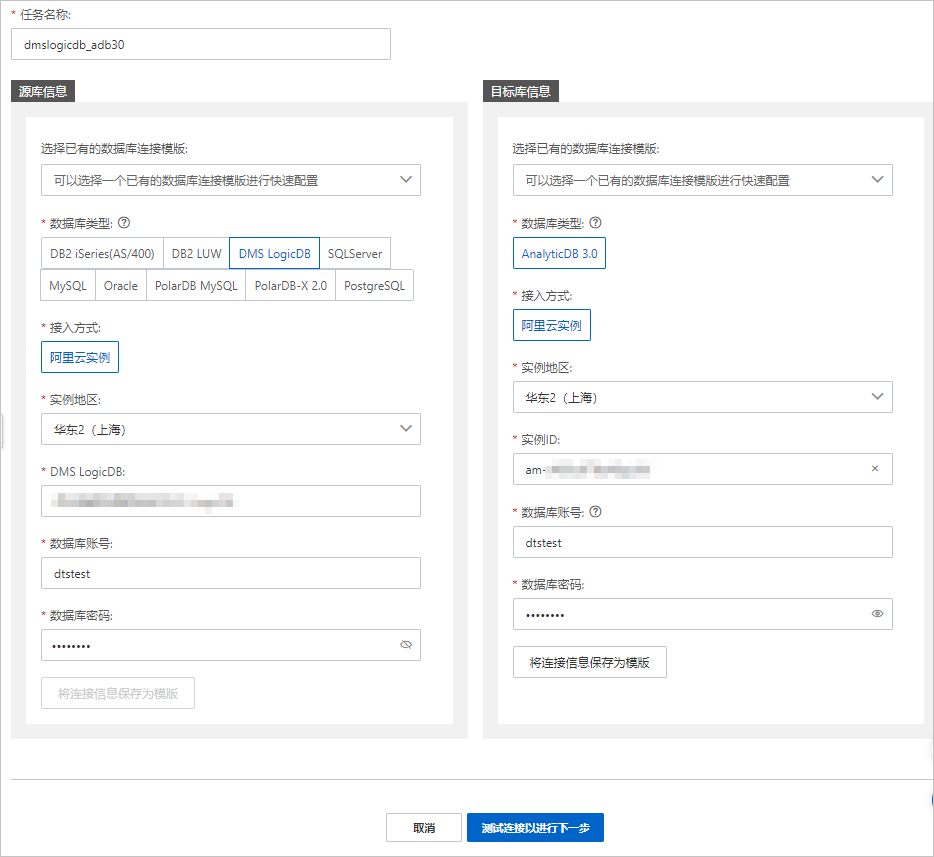
Task: Select AnalyticDB 3.0 target database type
Action: (559, 254)
